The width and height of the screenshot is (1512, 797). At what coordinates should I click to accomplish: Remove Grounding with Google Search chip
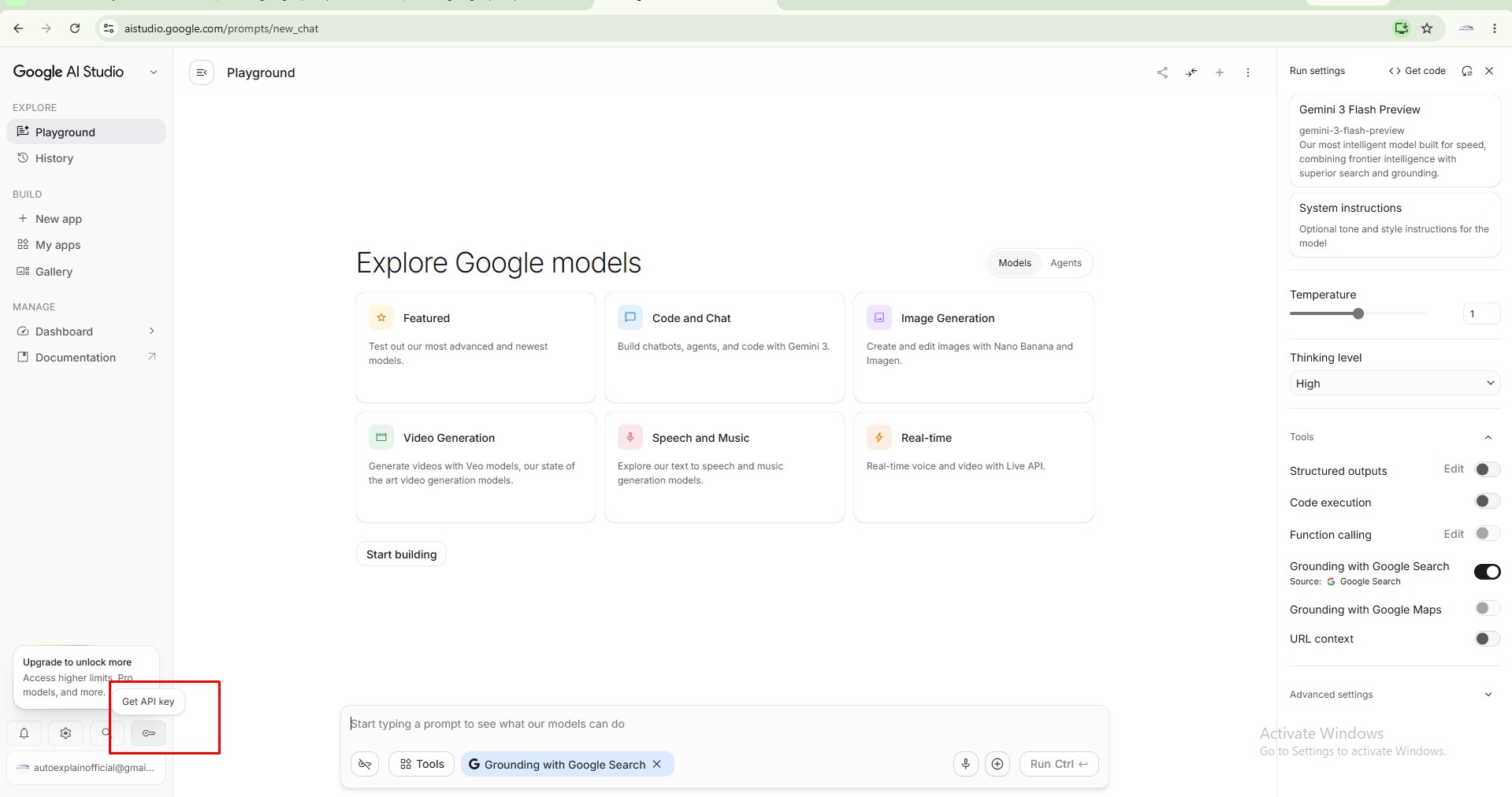[657, 764]
